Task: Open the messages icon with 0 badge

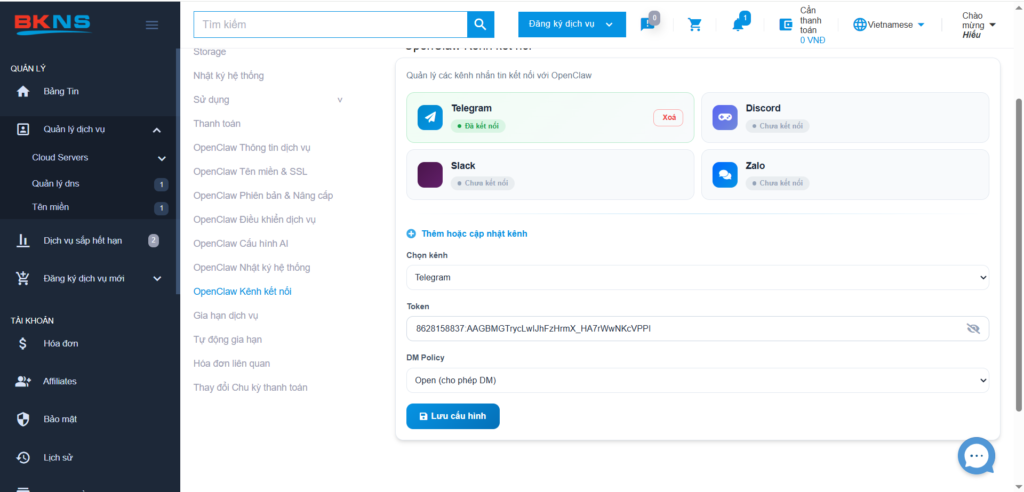Action: pyautogui.click(x=648, y=24)
